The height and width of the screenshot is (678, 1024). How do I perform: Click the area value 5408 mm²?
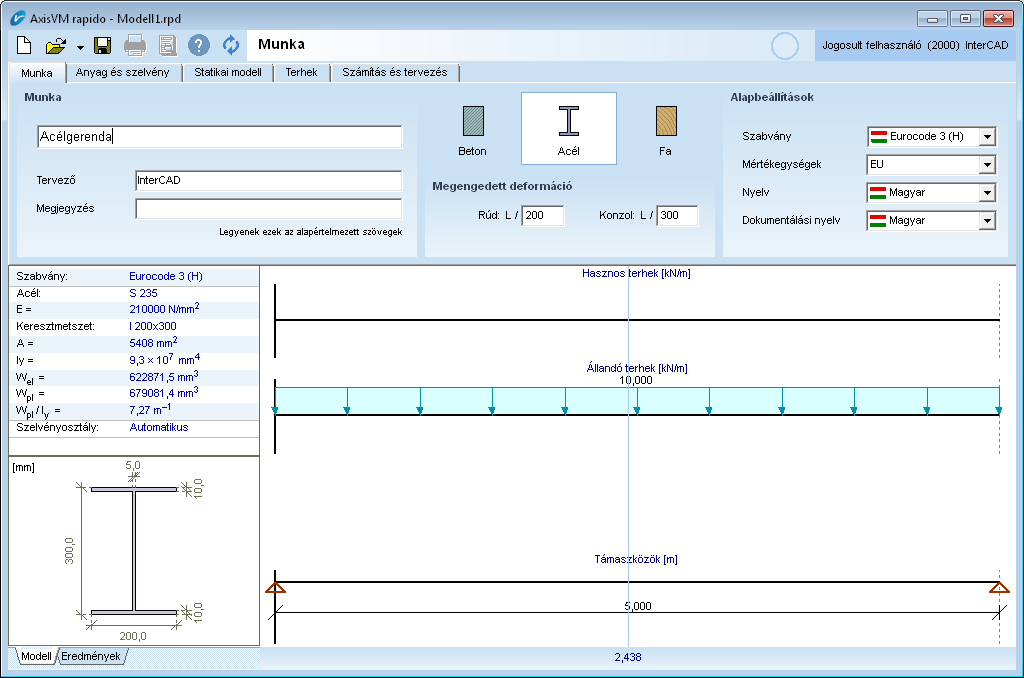pyautogui.click(x=153, y=343)
